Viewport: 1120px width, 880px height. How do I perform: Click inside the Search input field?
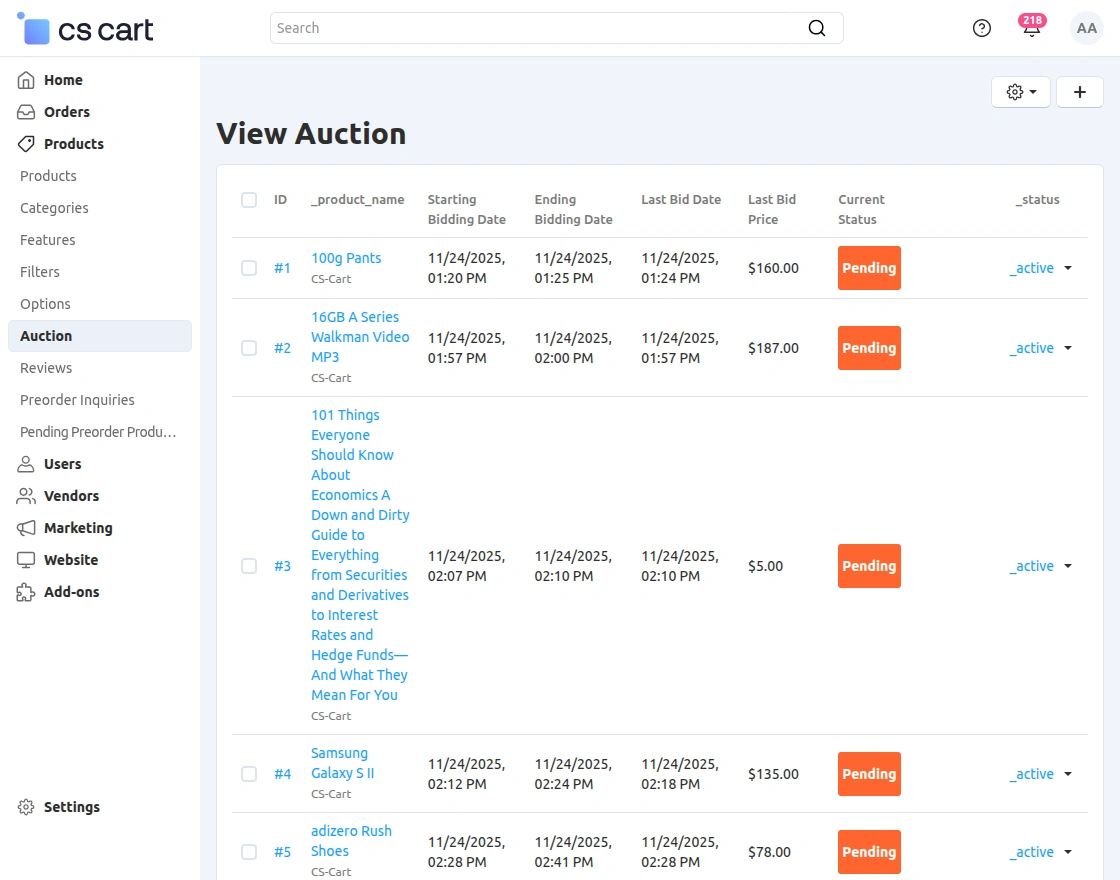pos(500,28)
